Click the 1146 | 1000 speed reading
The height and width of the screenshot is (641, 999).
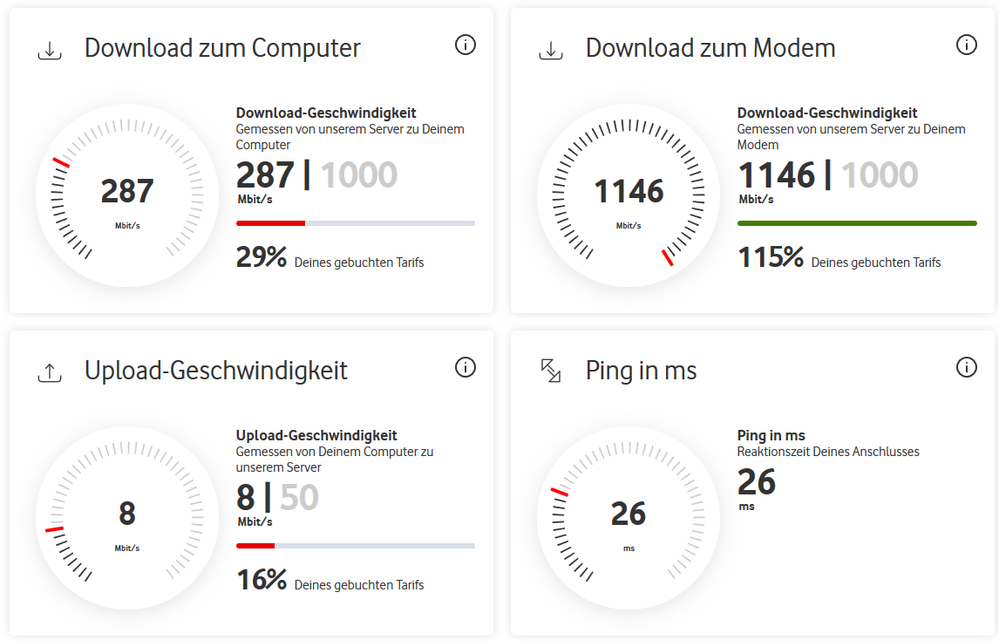point(828,175)
